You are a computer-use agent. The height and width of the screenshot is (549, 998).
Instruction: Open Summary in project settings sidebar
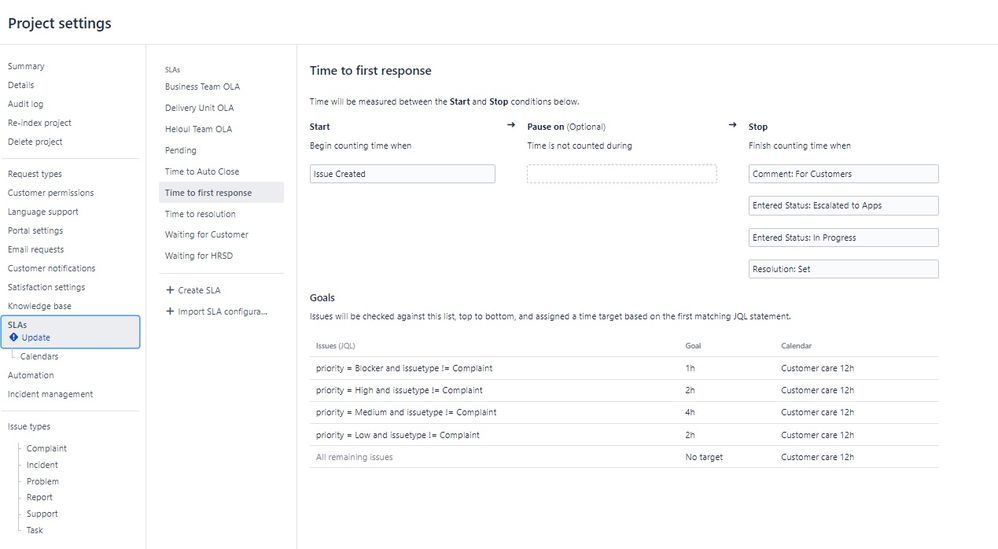[x=26, y=66]
